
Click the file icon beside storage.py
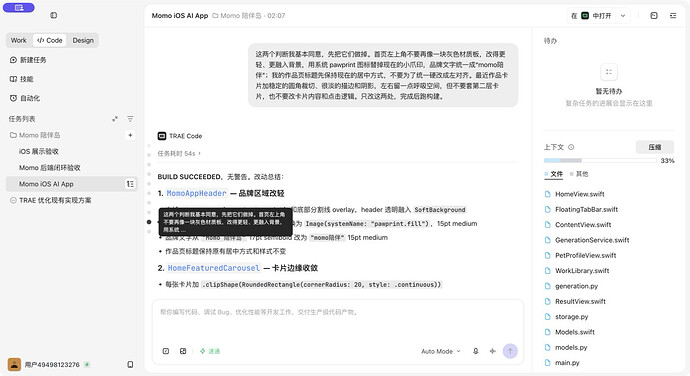[547, 317]
